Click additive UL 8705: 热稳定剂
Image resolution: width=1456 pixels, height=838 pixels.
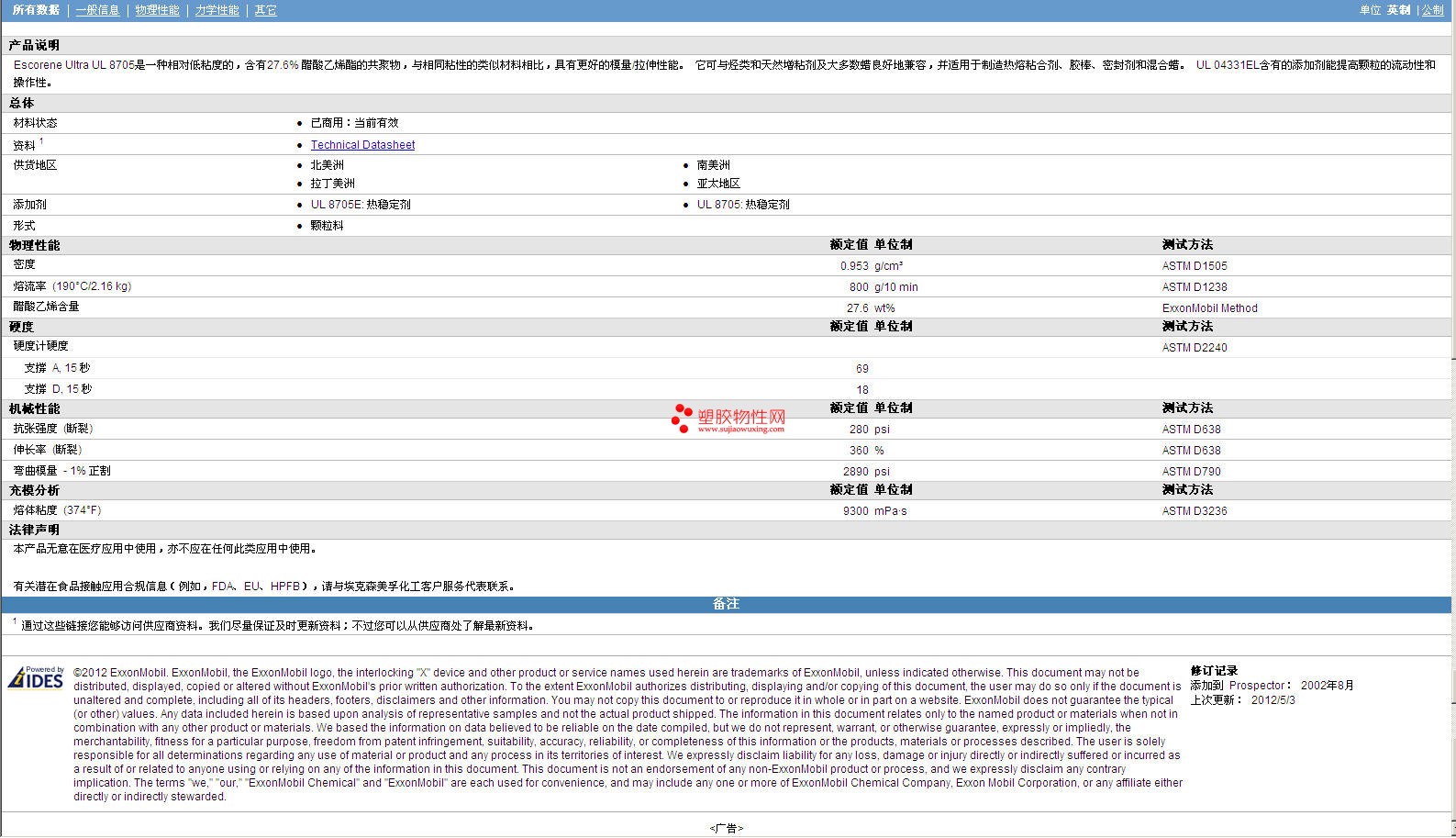(x=743, y=205)
